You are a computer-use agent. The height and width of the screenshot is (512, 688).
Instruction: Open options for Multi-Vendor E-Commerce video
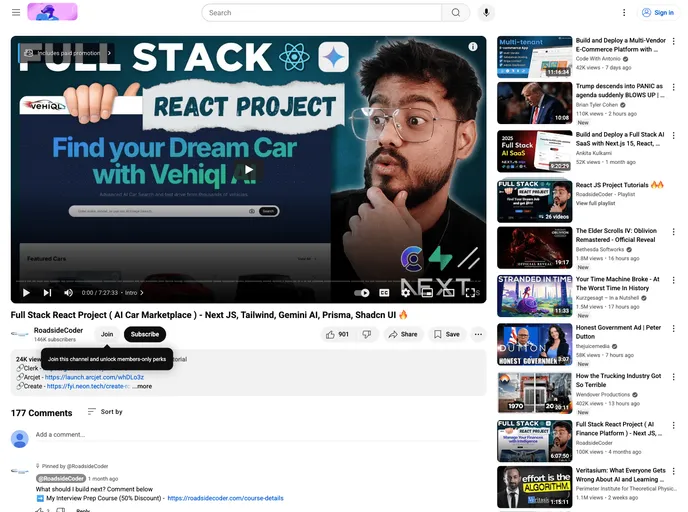click(674, 42)
